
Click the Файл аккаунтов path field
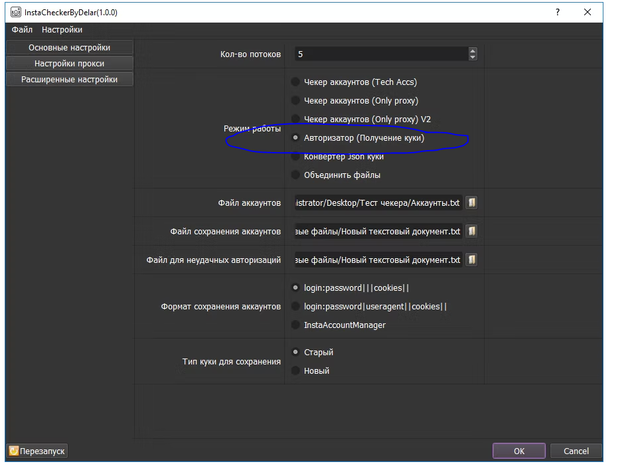(379, 203)
